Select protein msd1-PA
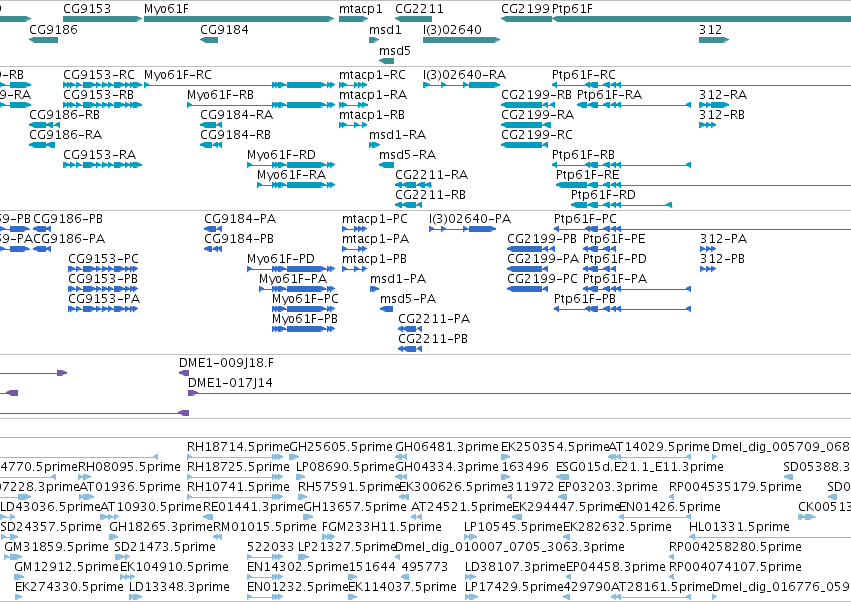Viewport: 851px width, 602px height. tap(374, 289)
